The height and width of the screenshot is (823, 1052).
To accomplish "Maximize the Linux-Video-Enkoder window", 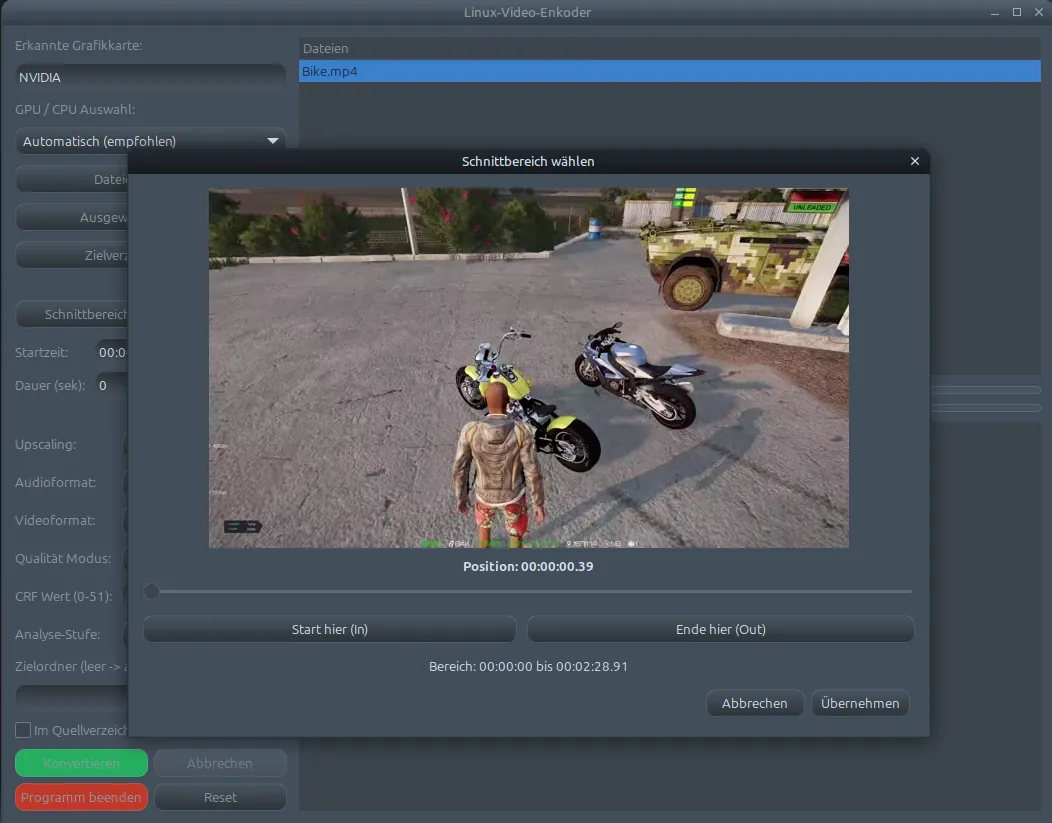I will [1017, 12].
